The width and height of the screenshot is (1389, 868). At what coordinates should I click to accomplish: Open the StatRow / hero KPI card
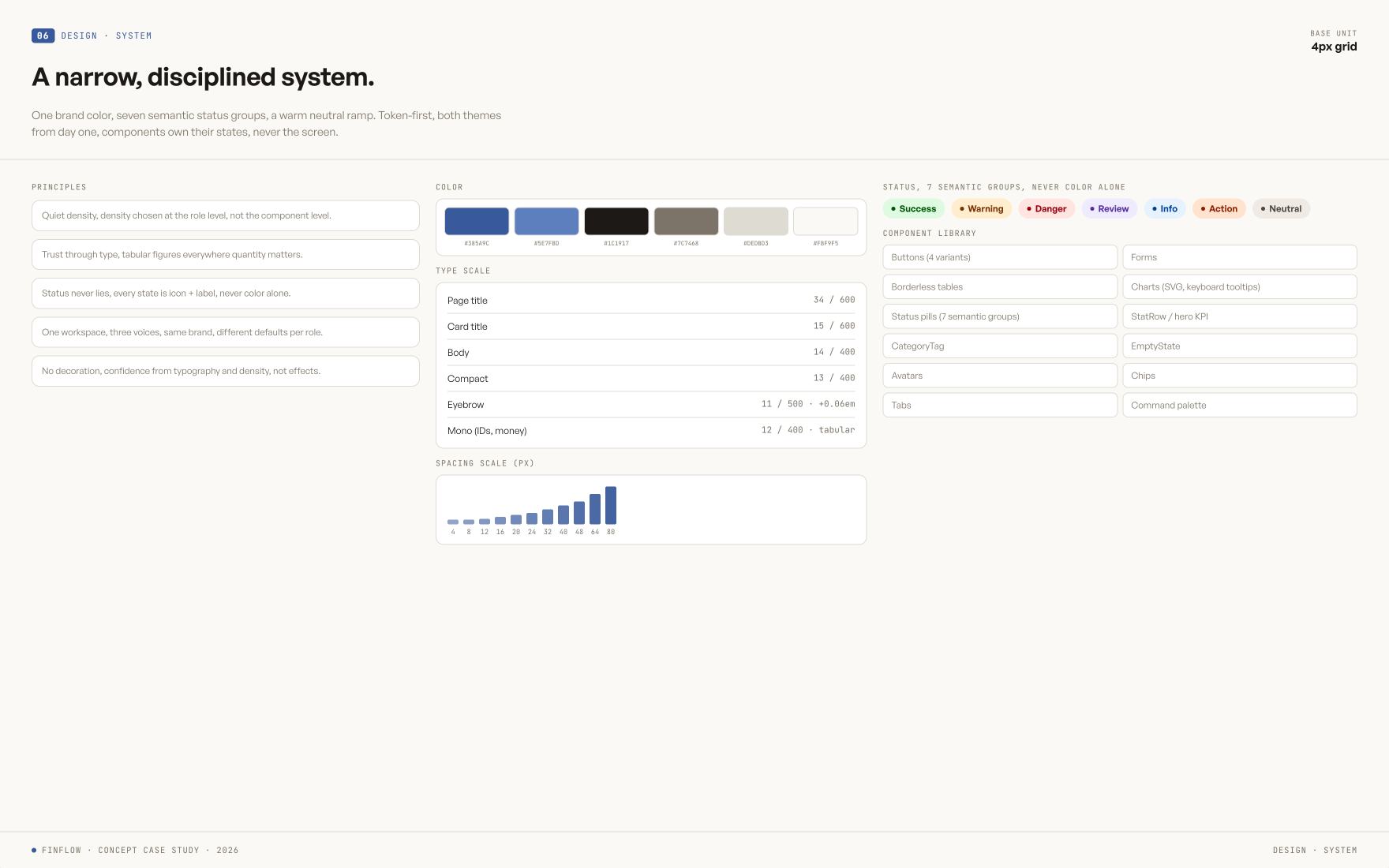tap(1240, 316)
